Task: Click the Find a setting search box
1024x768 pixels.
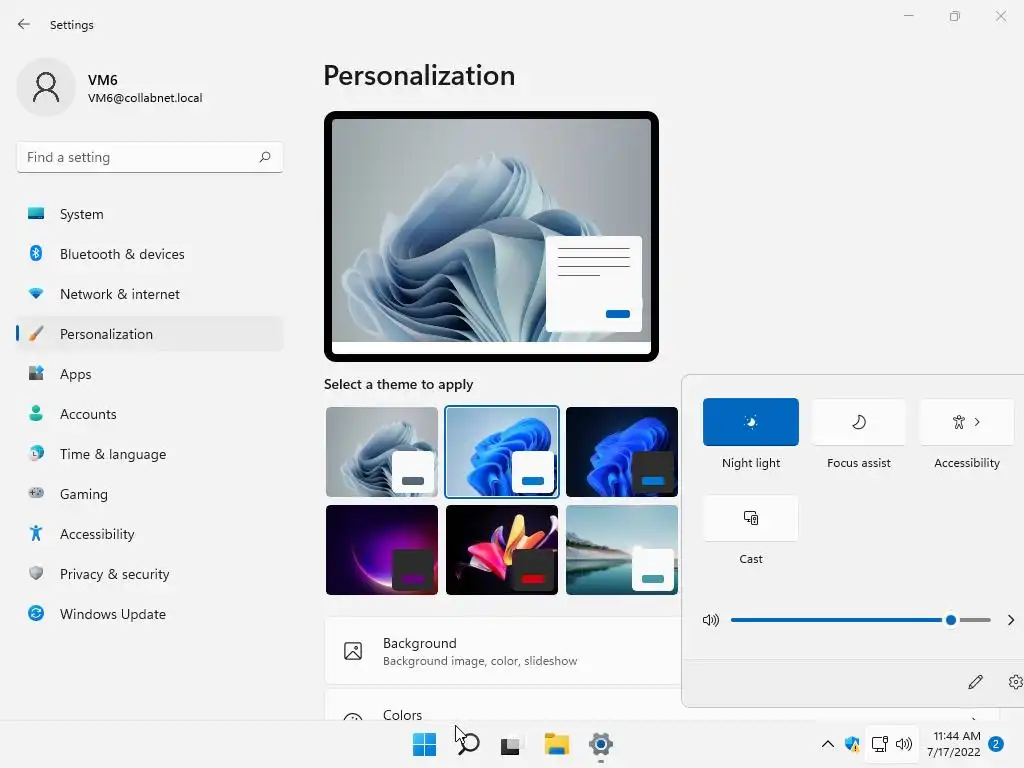Action: (150, 157)
